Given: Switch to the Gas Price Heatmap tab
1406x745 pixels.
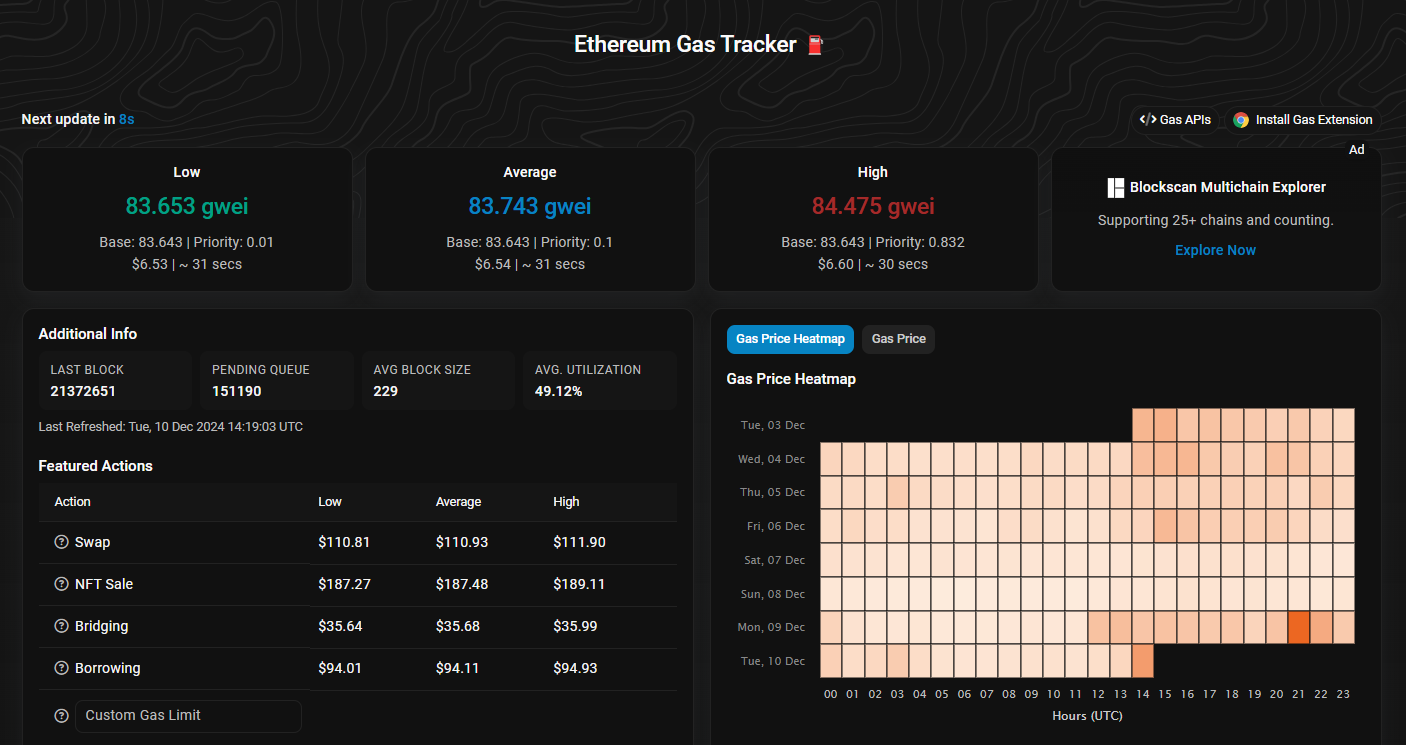Looking at the screenshot, I should 790,339.
